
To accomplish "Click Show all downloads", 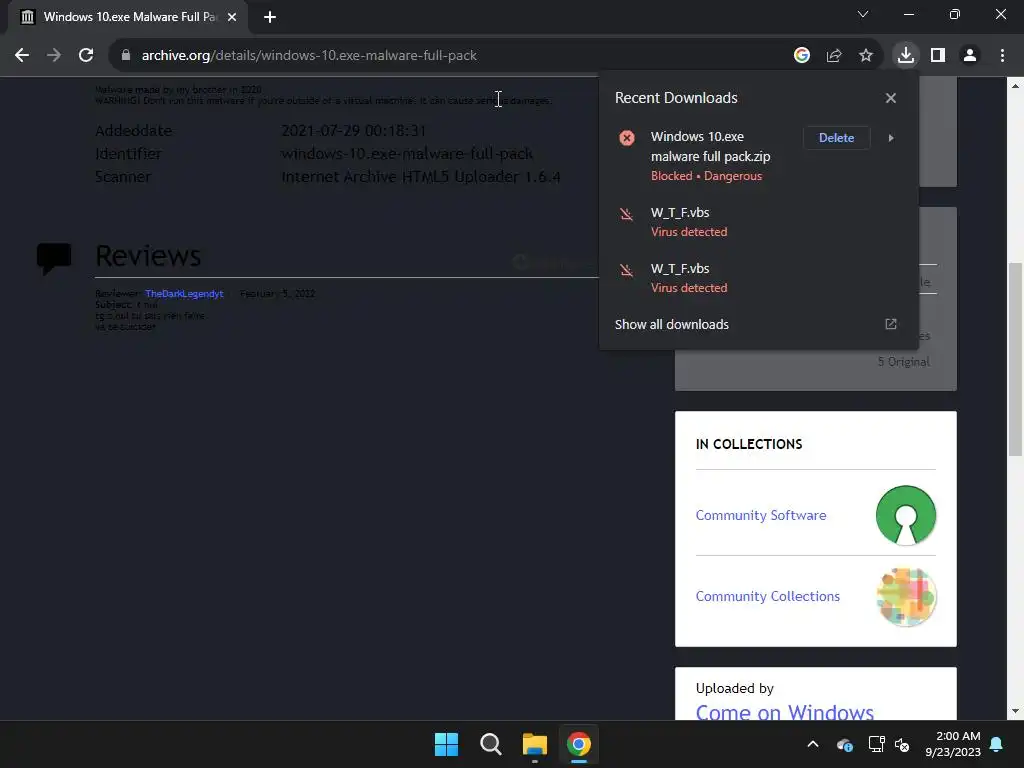I will point(671,325).
